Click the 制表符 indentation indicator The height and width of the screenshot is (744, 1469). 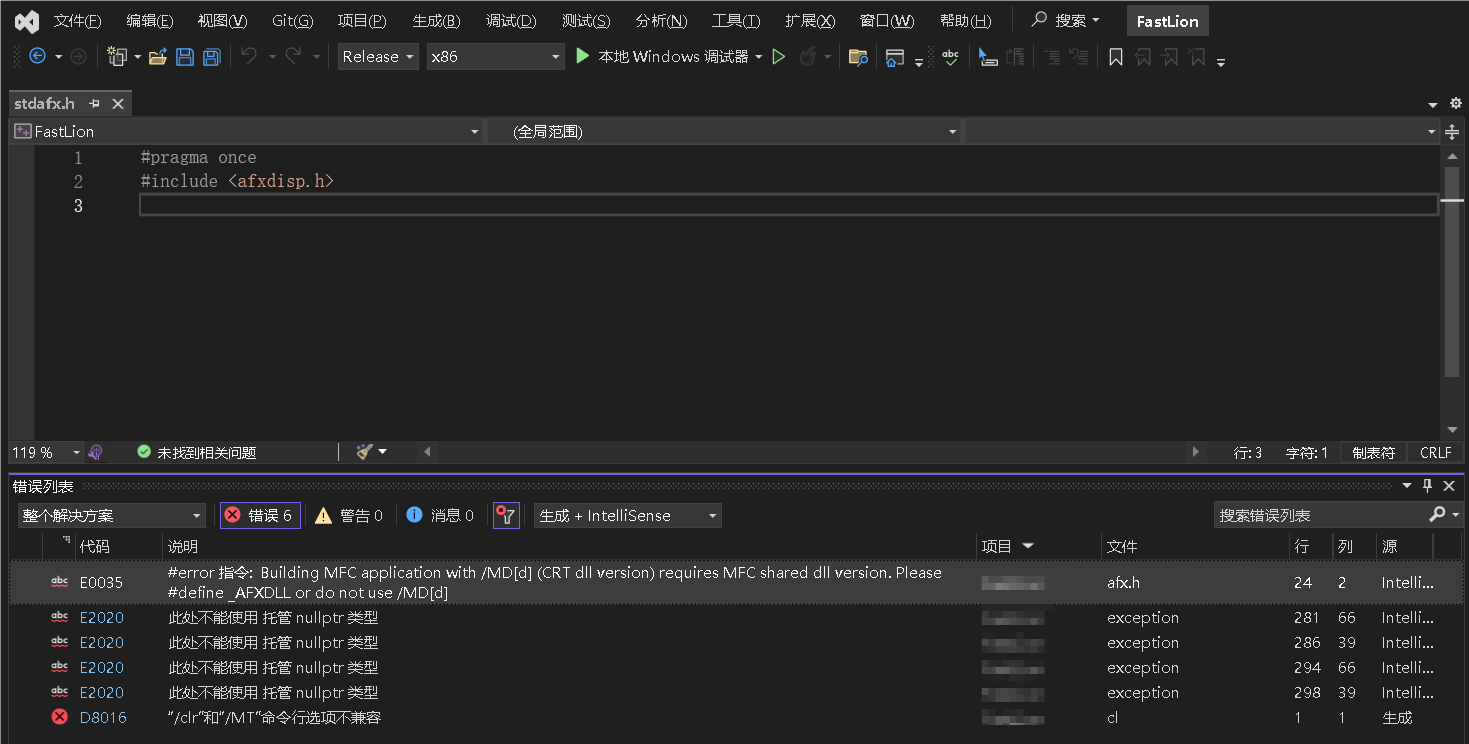pyautogui.click(x=1373, y=453)
